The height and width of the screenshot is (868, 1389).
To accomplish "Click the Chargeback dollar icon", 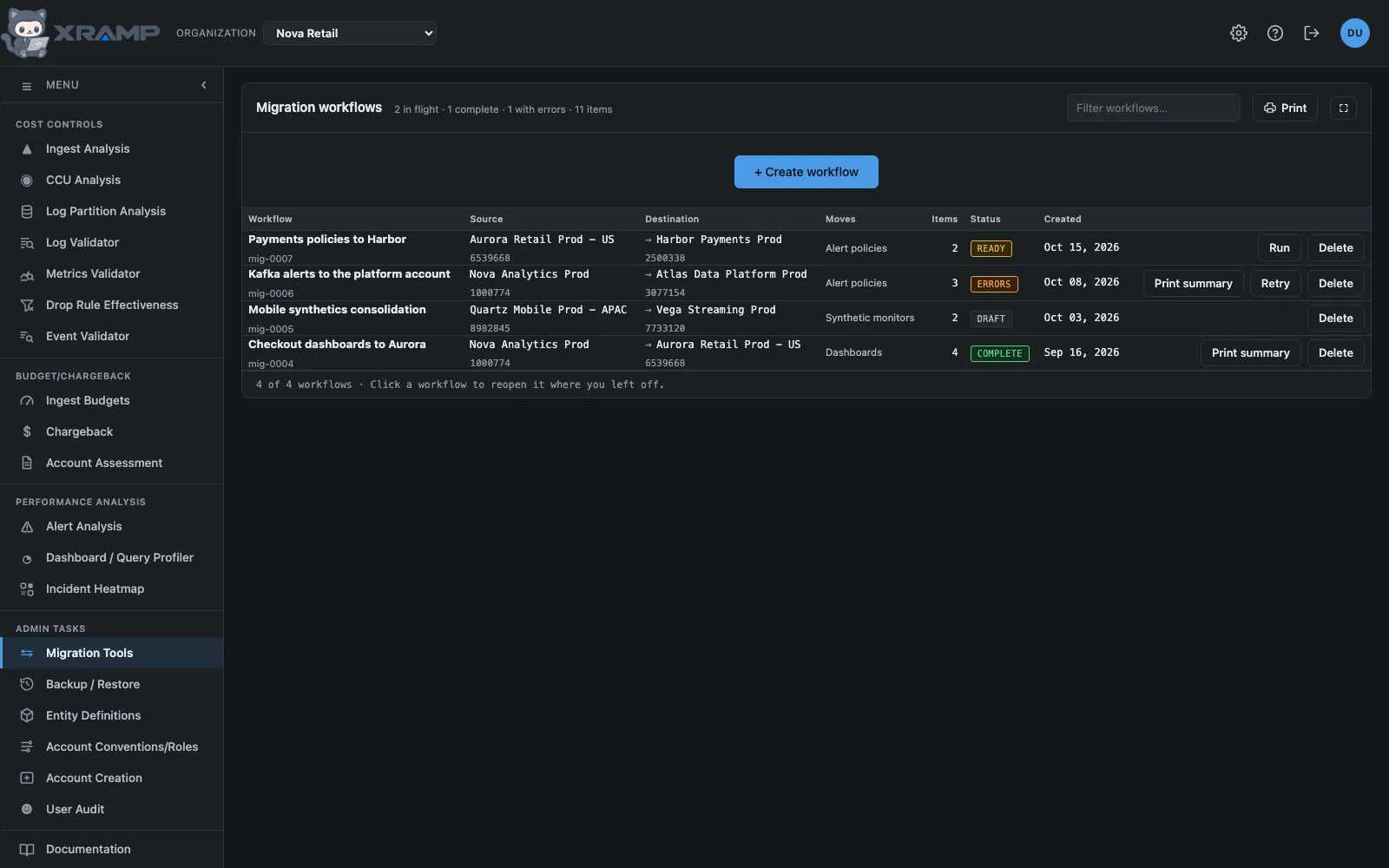I will click(27, 432).
